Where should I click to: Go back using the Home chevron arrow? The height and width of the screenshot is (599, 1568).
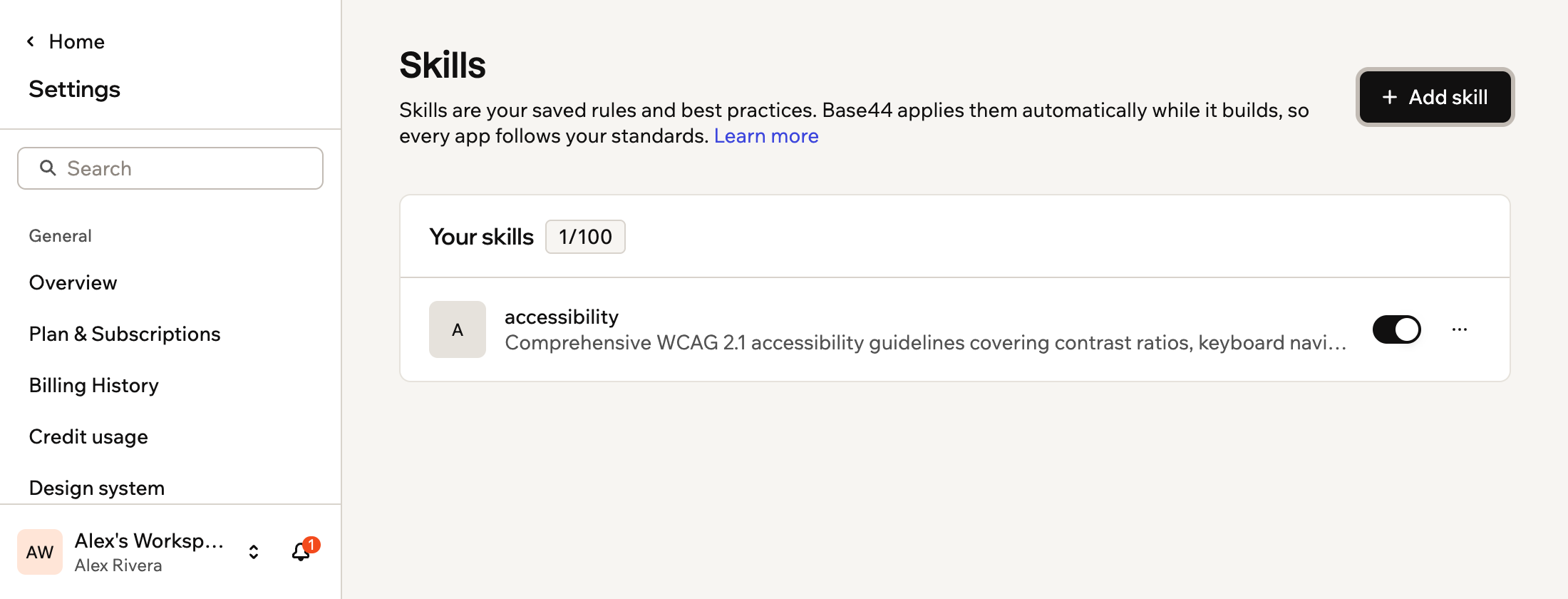[x=31, y=41]
